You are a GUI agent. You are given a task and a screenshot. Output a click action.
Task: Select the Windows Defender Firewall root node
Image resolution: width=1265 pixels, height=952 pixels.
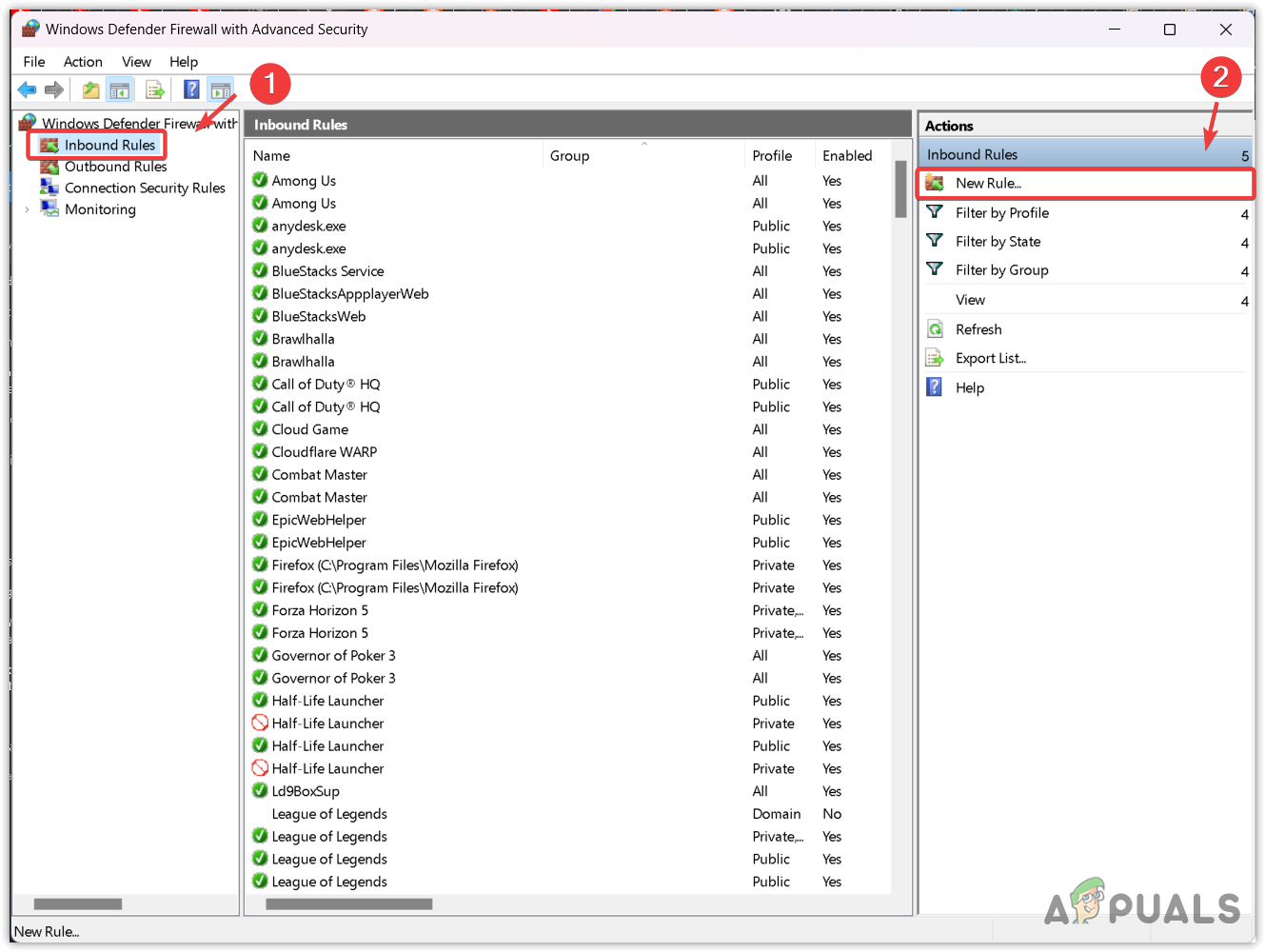point(140,123)
